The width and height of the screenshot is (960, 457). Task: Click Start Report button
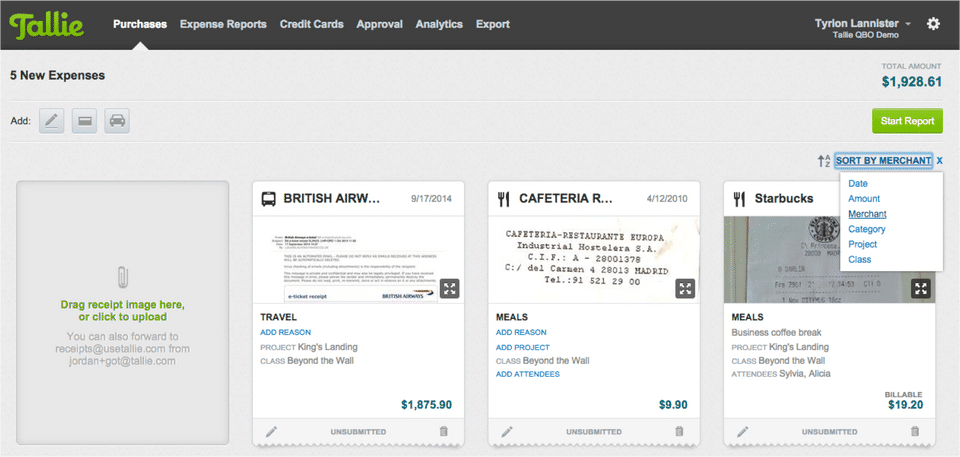(x=907, y=121)
